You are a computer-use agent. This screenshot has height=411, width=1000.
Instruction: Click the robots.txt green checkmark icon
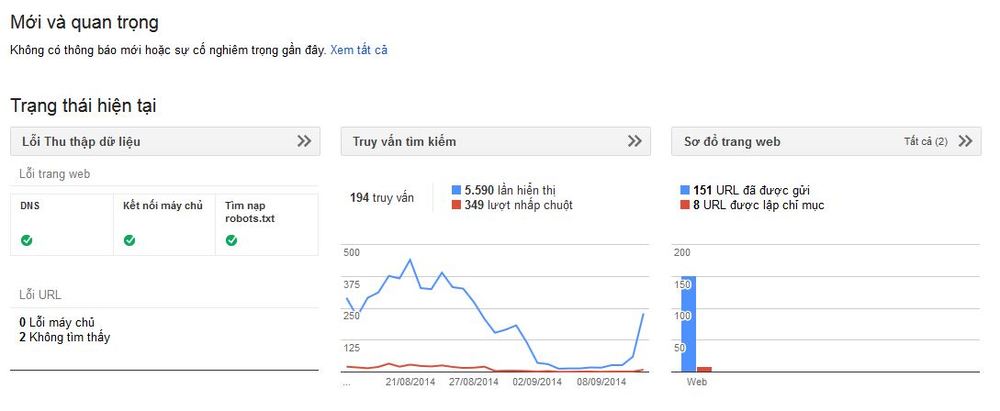tap(232, 241)
